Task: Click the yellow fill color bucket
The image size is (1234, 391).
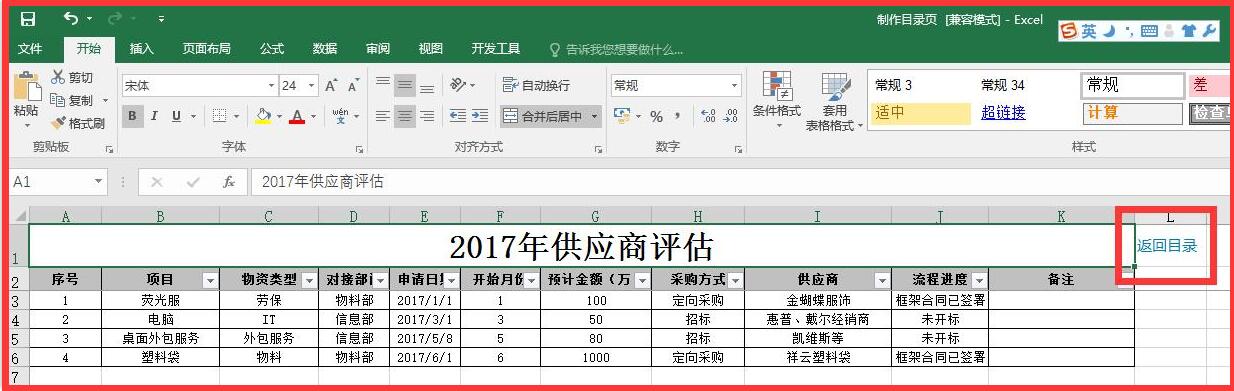Action: (262, 116)
